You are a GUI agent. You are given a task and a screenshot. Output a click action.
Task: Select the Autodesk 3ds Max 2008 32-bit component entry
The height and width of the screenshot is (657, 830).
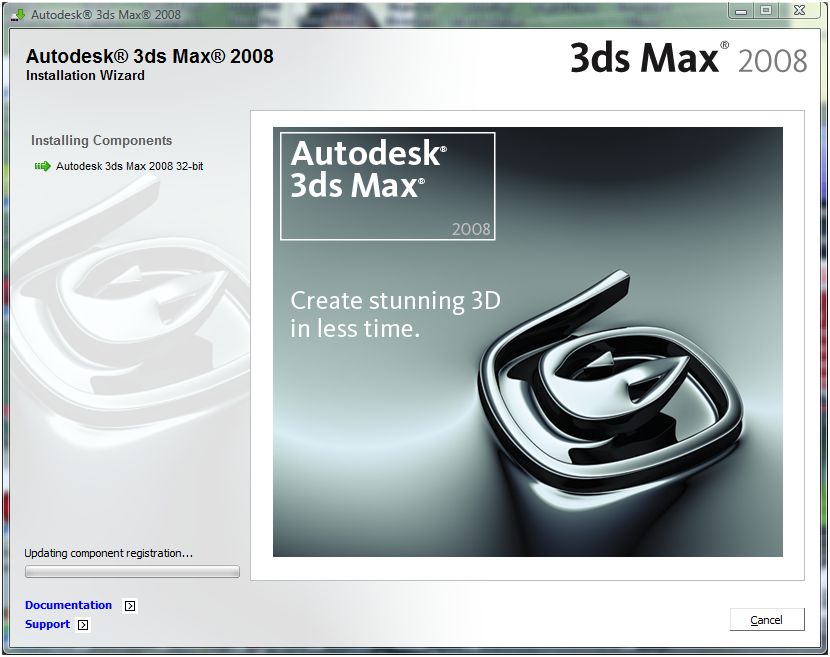(130, 166)
